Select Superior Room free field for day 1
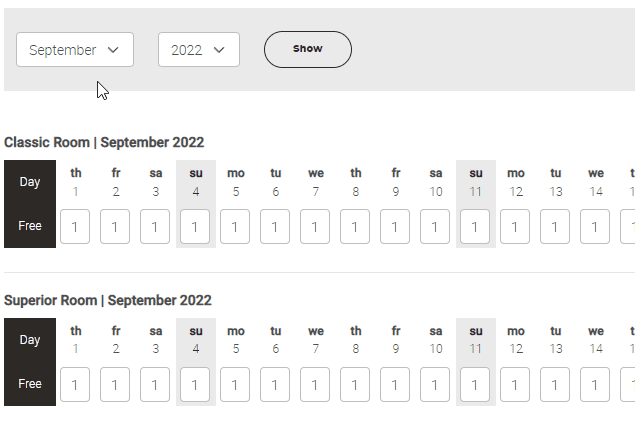635x424 pixels. click(75, 384)
